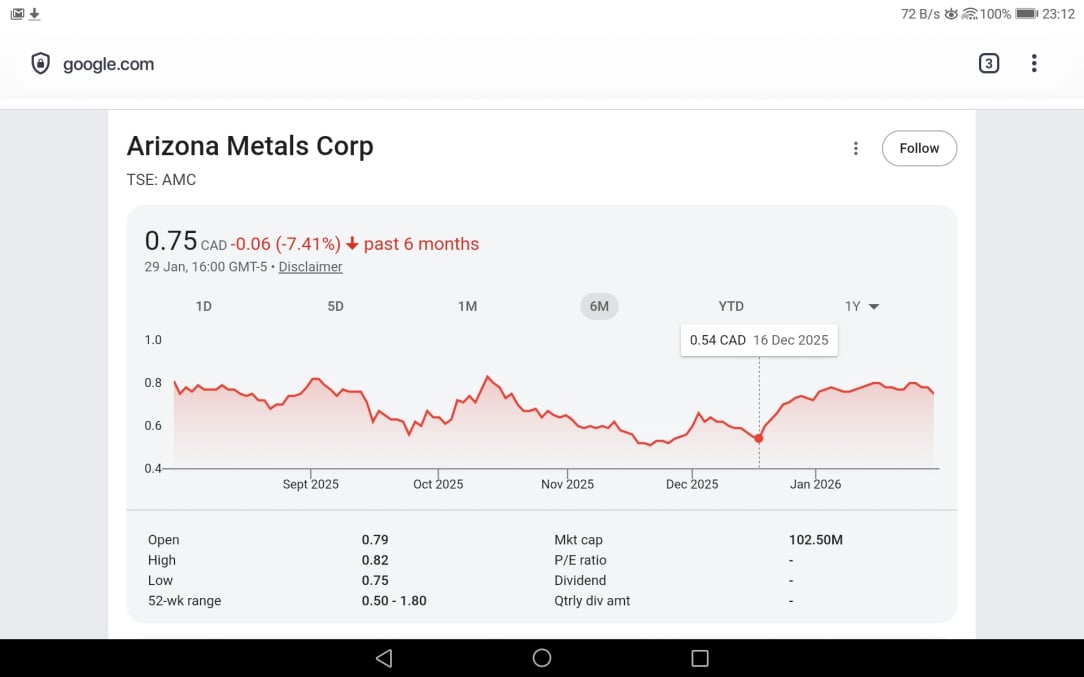The image size is (1084, 677).
Task: Show the YTD chart range
Action: tap(731, 306)
